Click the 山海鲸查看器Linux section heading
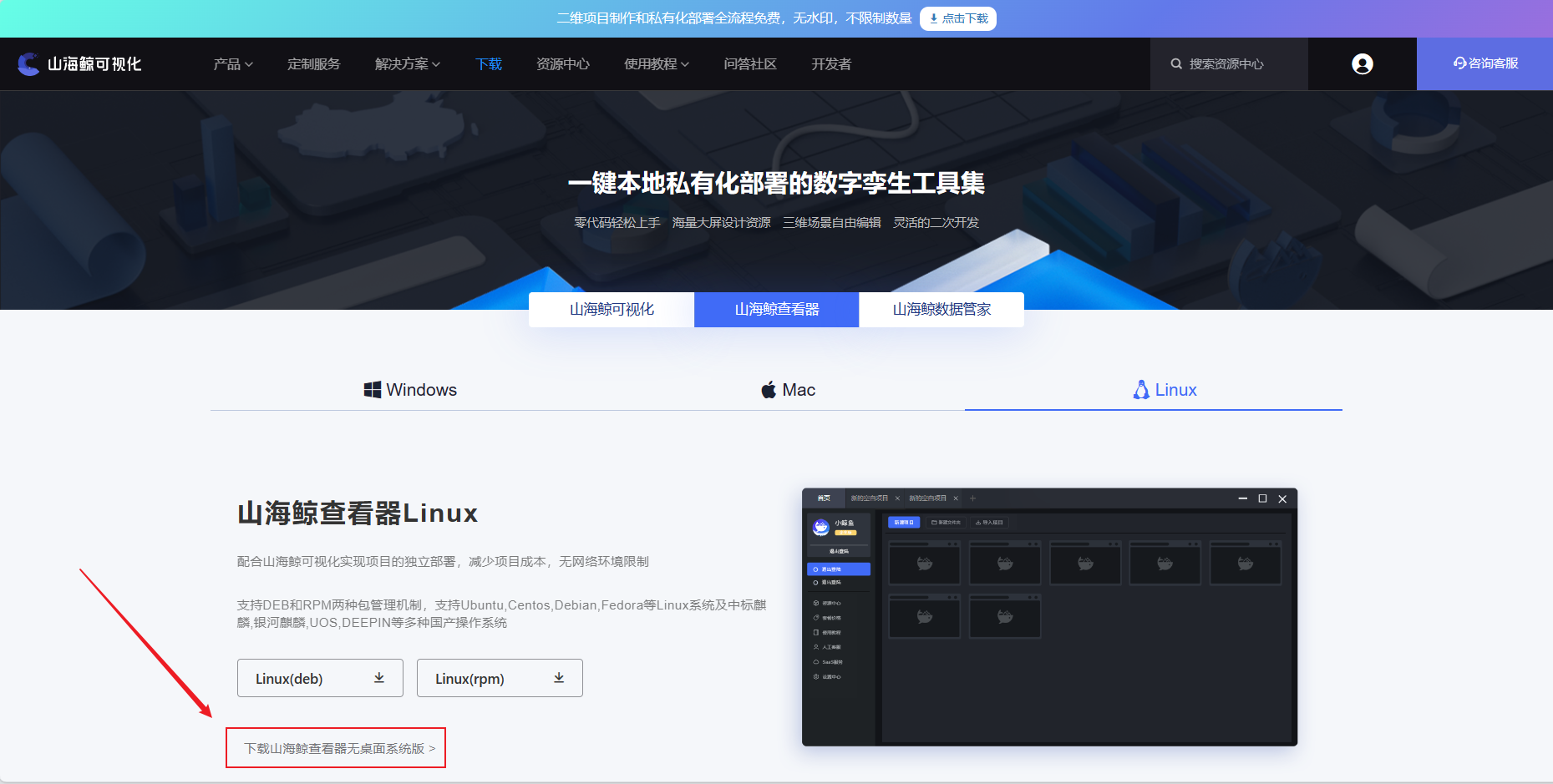 358,513
